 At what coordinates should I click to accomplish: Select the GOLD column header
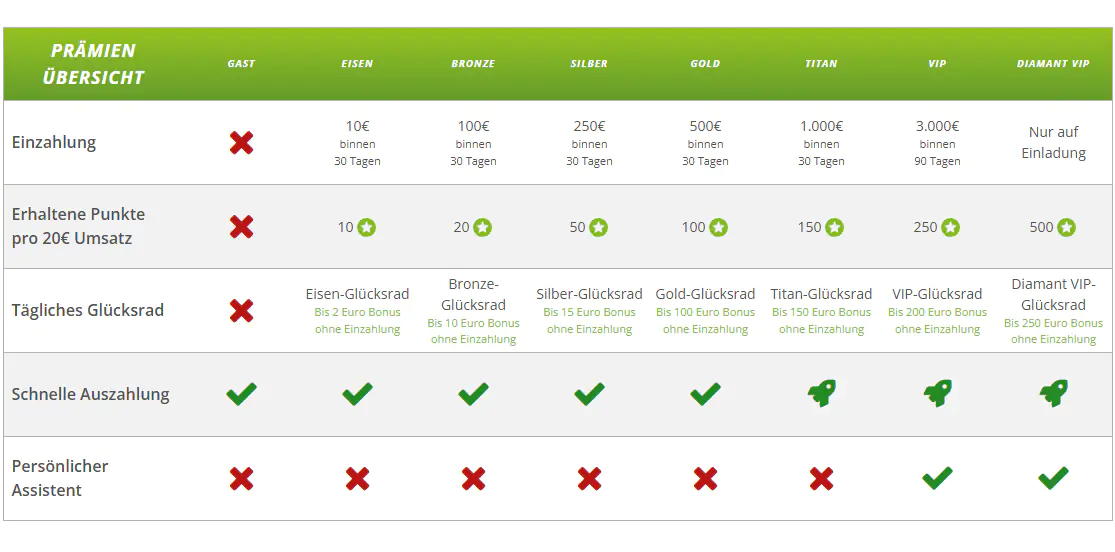(705, 64)
